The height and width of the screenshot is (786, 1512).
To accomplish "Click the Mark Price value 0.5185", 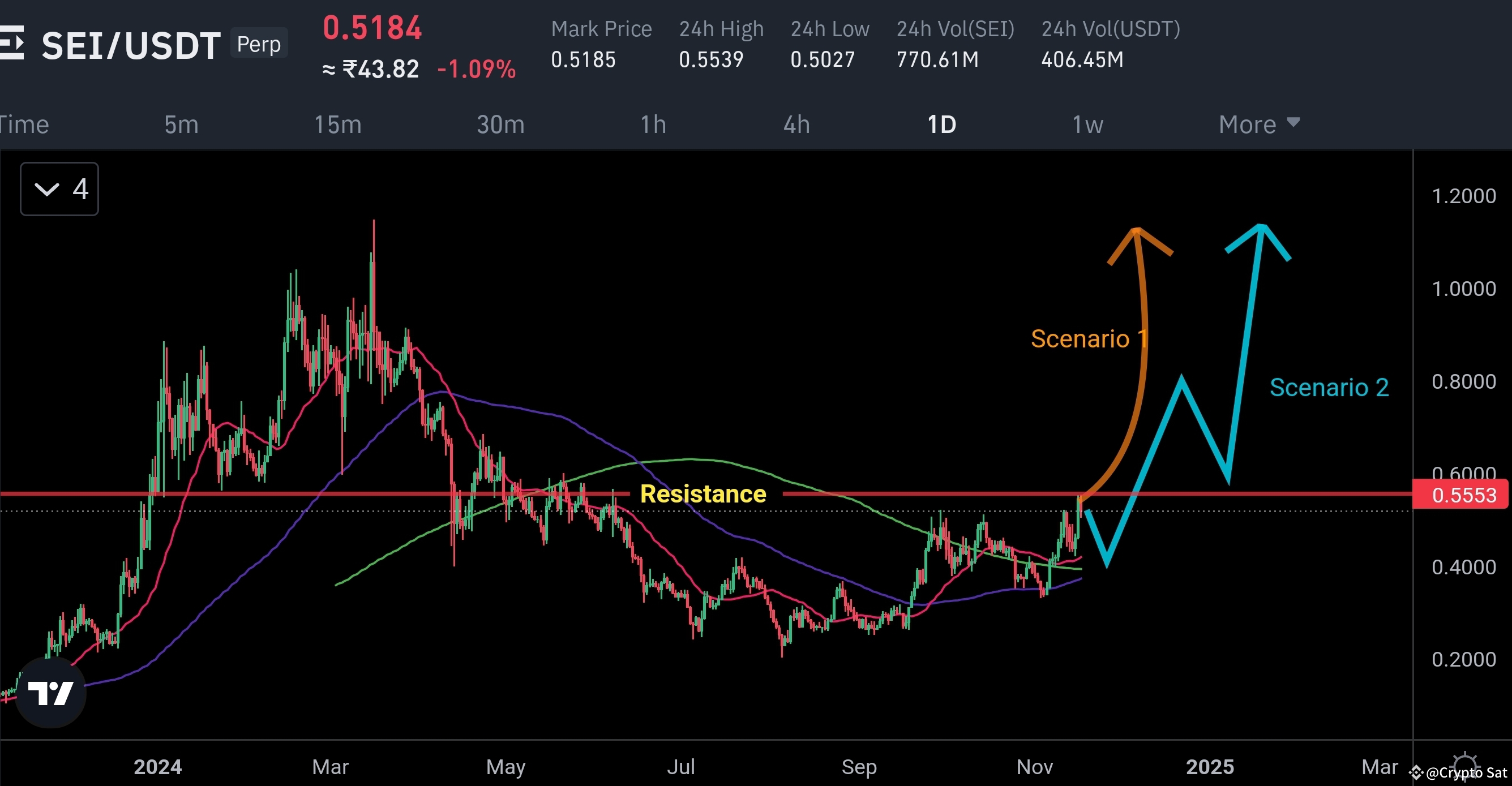I will [584, 59].
